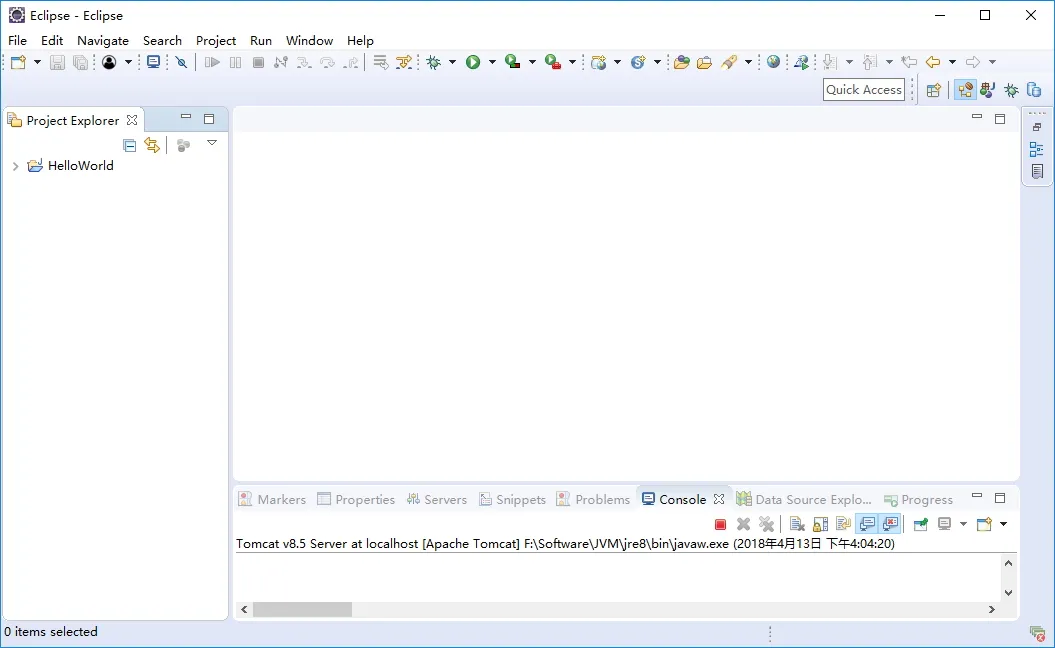Click the black circle profile icon
The width and height of the screenshot is (1055, 648).
click(x=109, y=62)
